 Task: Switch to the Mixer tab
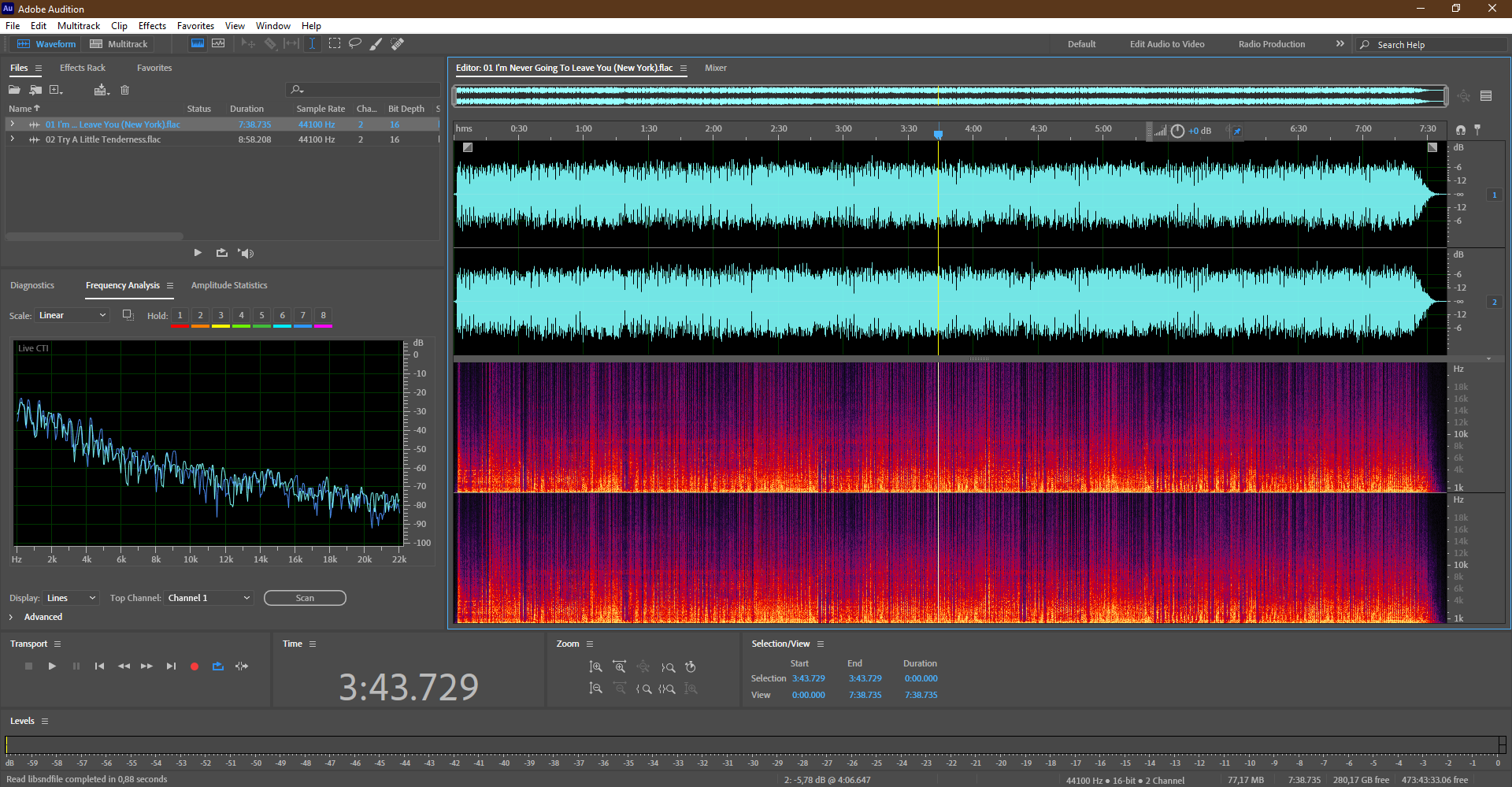click(x=715, y=68)
